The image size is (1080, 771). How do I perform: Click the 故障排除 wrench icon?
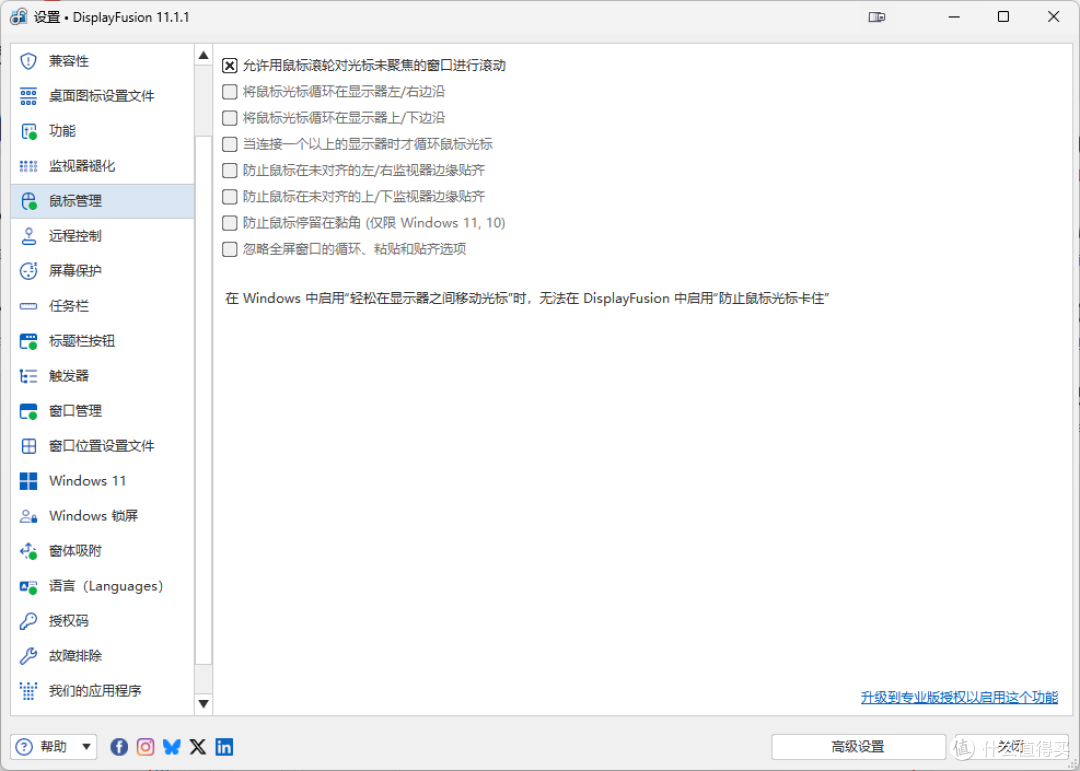[x=28, y=656]
